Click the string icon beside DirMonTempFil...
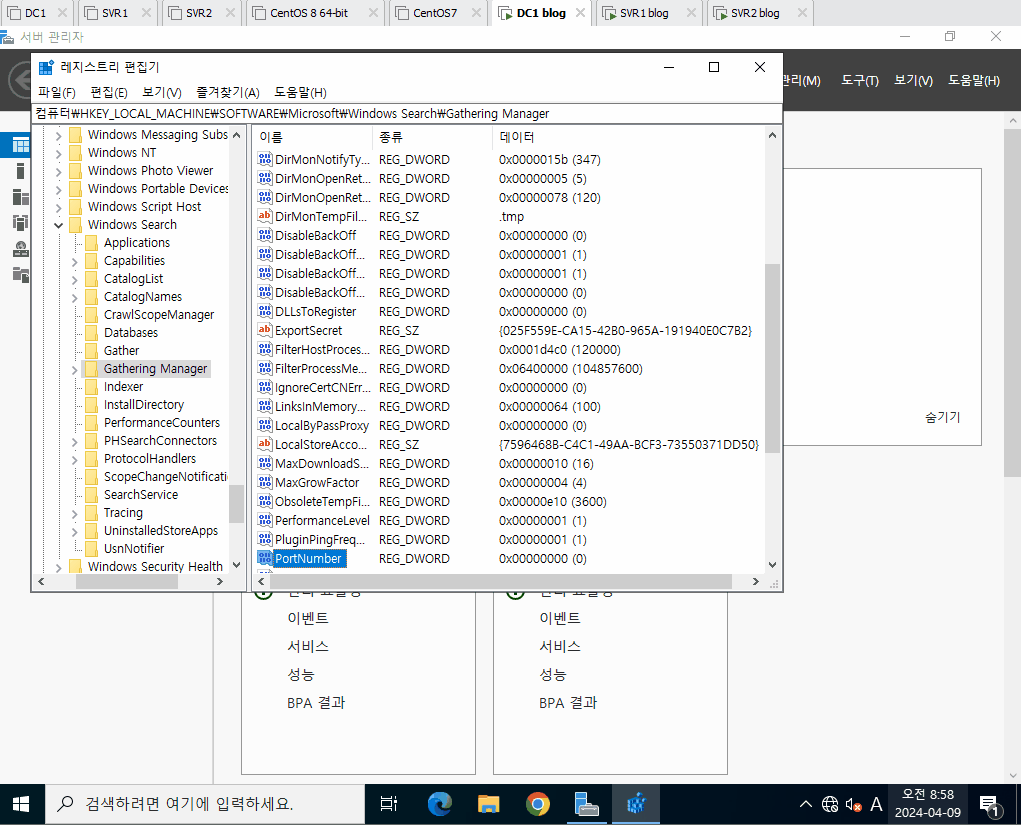Image resolution: width=1021 pixels, height=825 pixels. point(264,216)
